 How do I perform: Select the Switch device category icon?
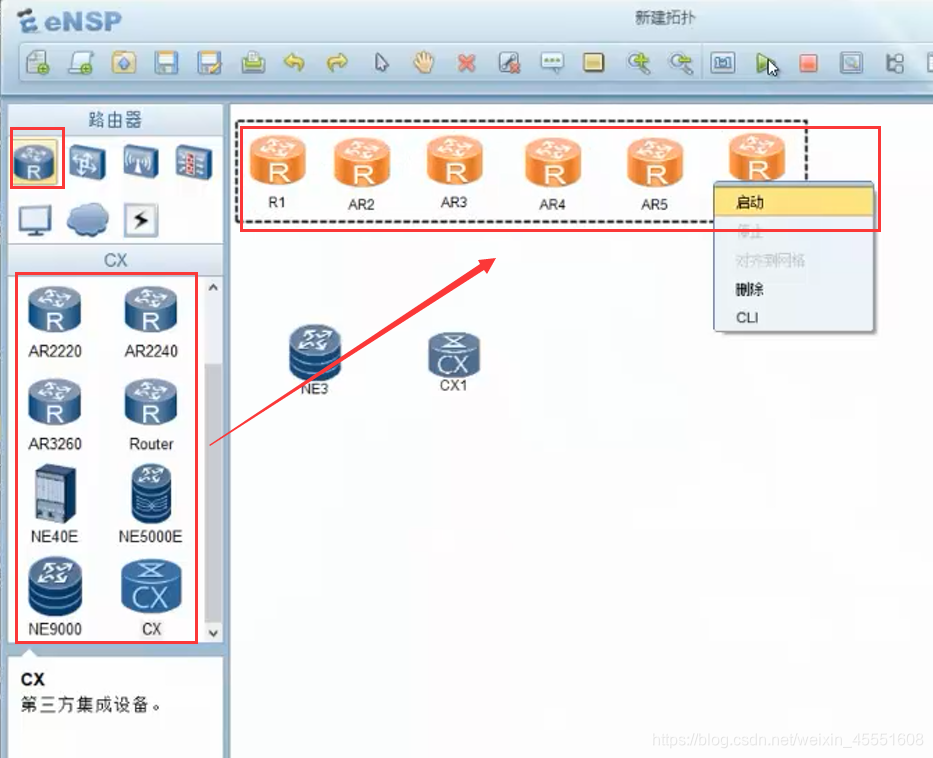coord(88,162)
